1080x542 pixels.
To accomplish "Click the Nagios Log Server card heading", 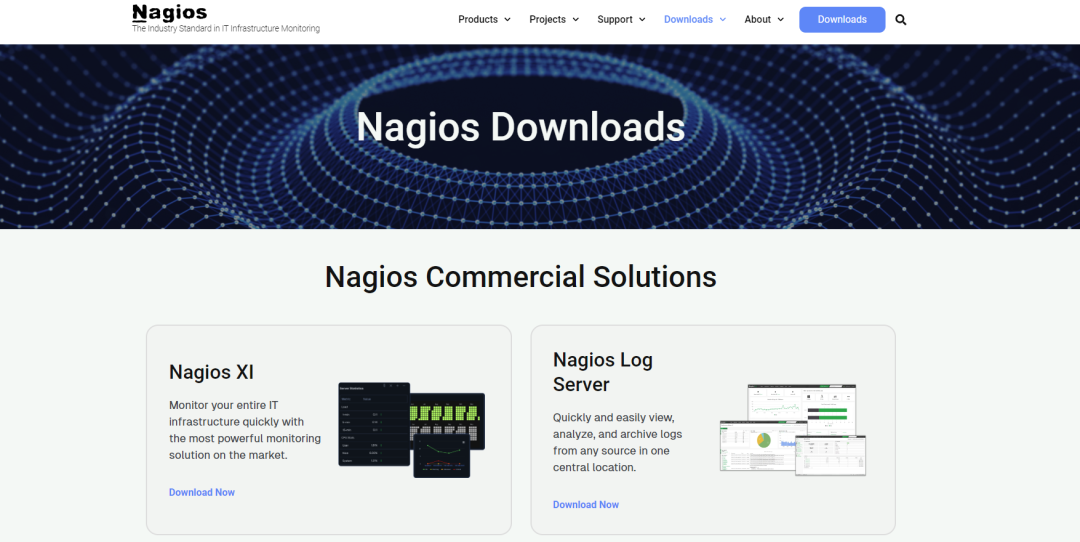I will point(603,372).
